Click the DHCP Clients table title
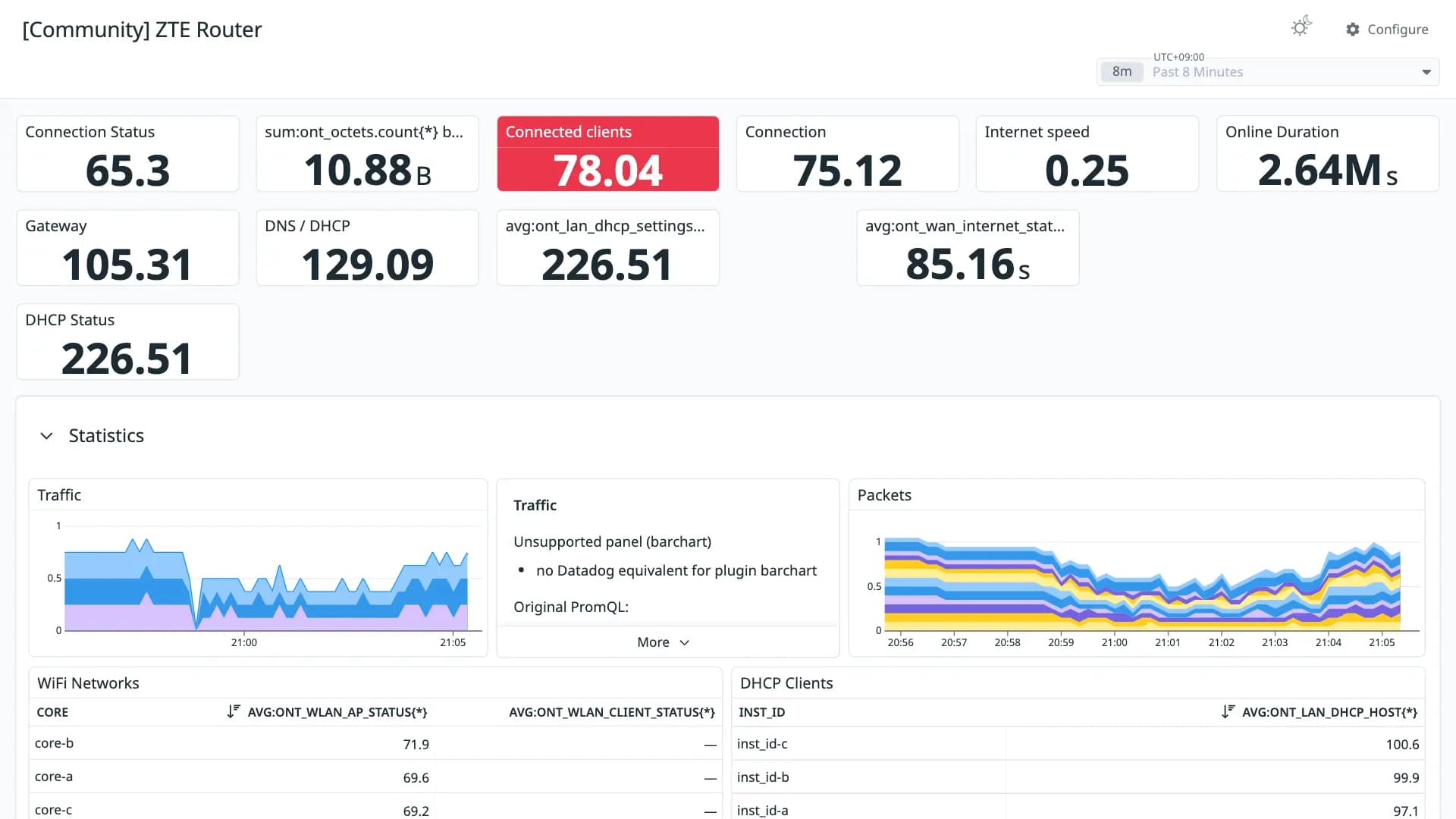 click(786, 683)
